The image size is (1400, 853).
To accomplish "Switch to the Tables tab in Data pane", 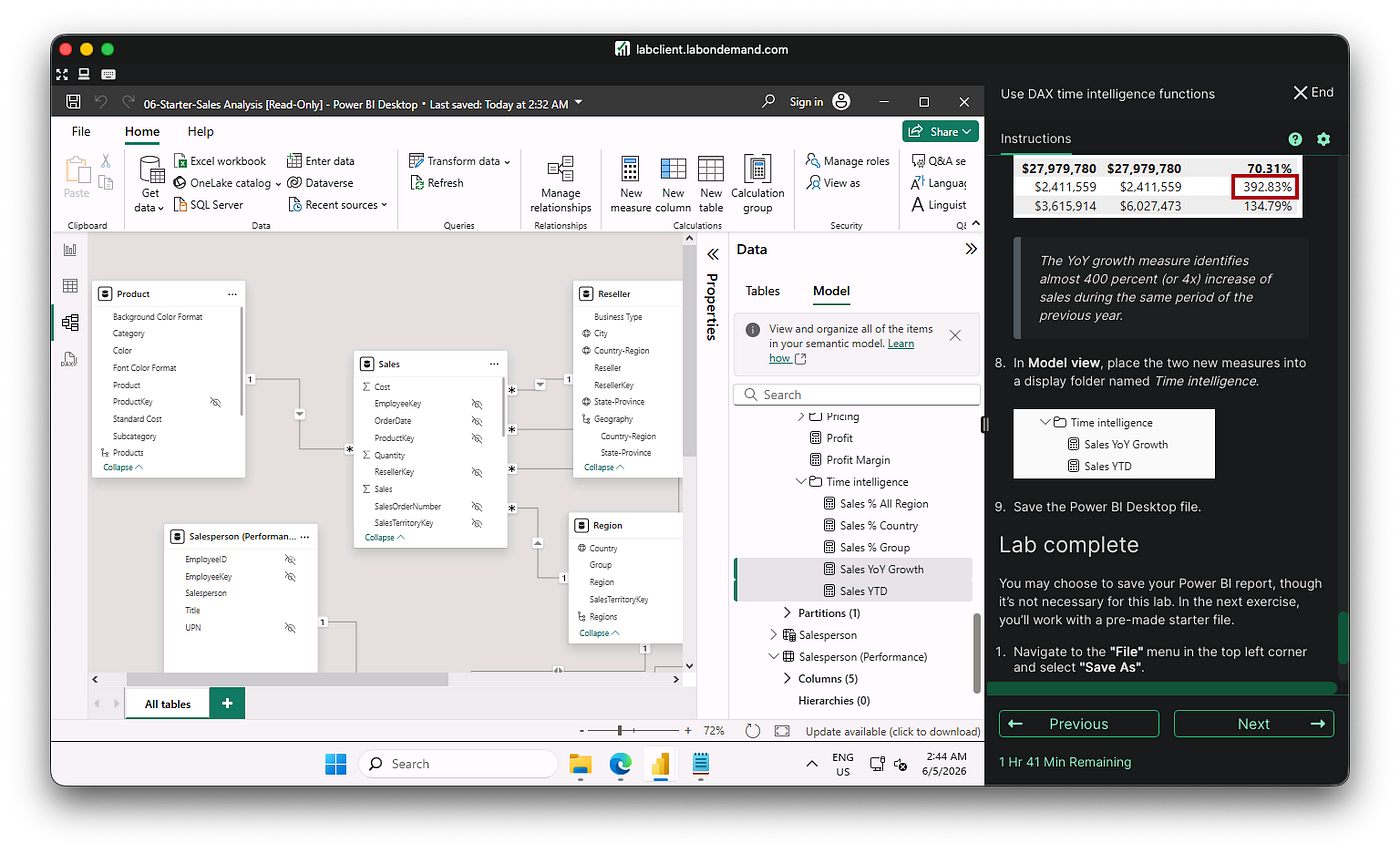I will [763, 291].
